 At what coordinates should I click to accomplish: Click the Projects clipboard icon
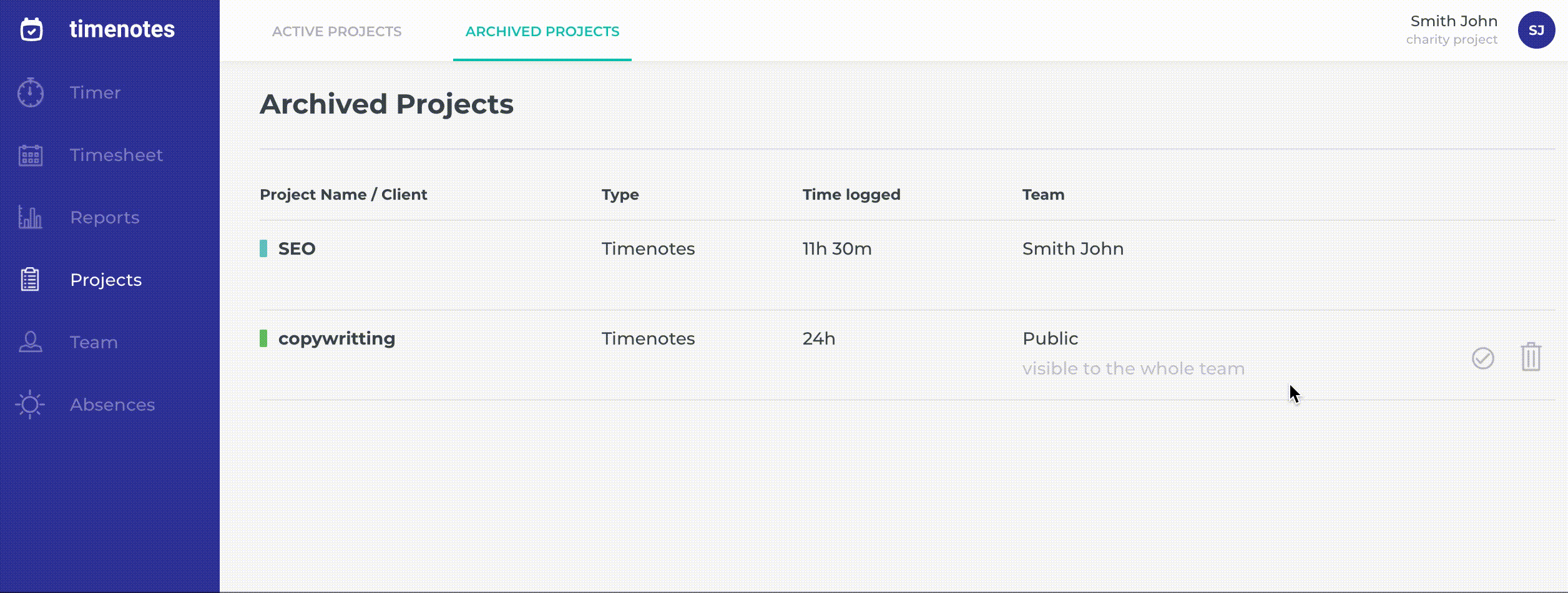[30, 280]
